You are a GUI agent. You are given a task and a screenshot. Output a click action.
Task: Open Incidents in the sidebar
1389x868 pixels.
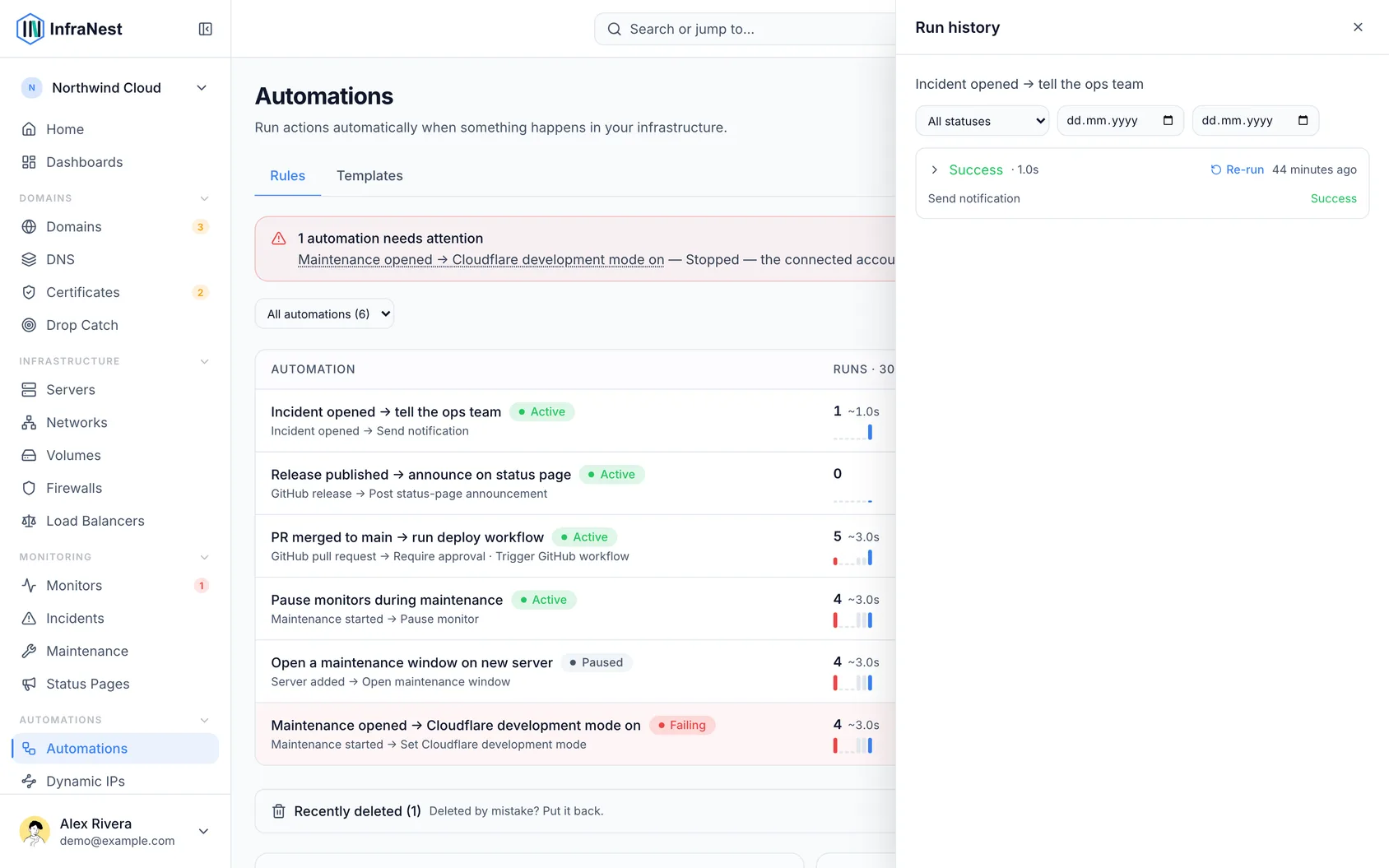115,618
